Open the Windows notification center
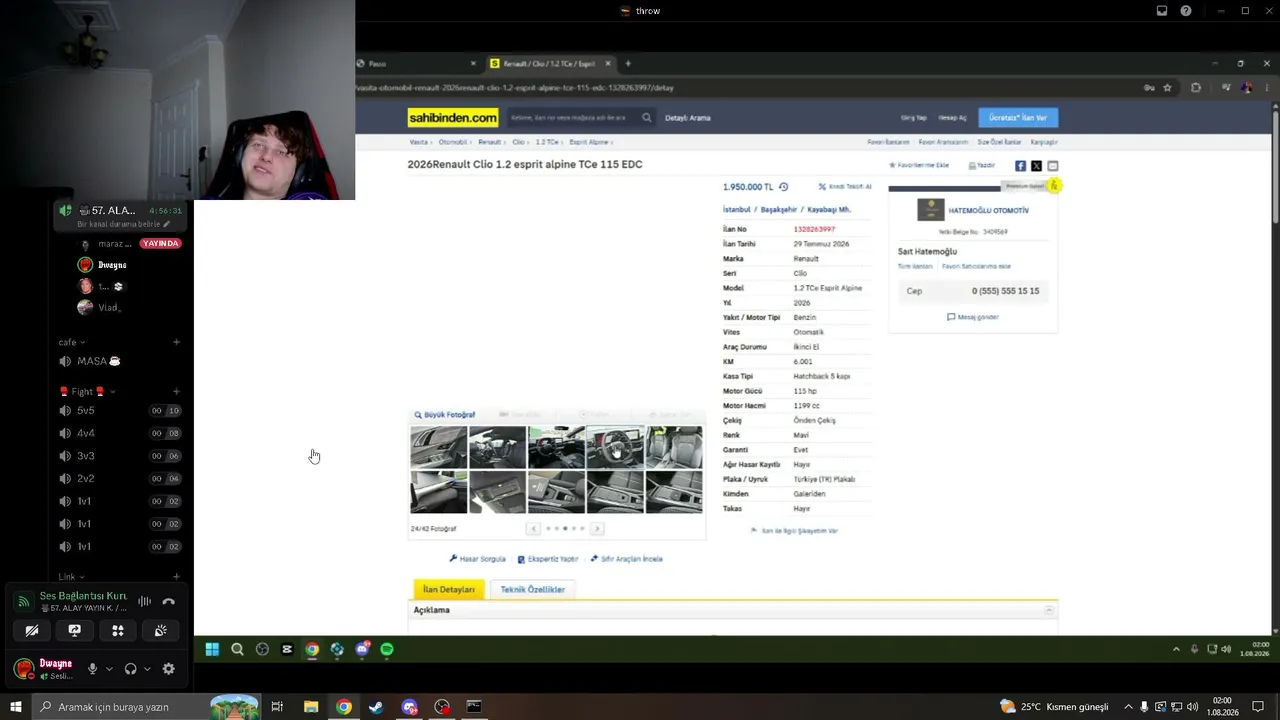1280x720 pixels. (1258, 707)
